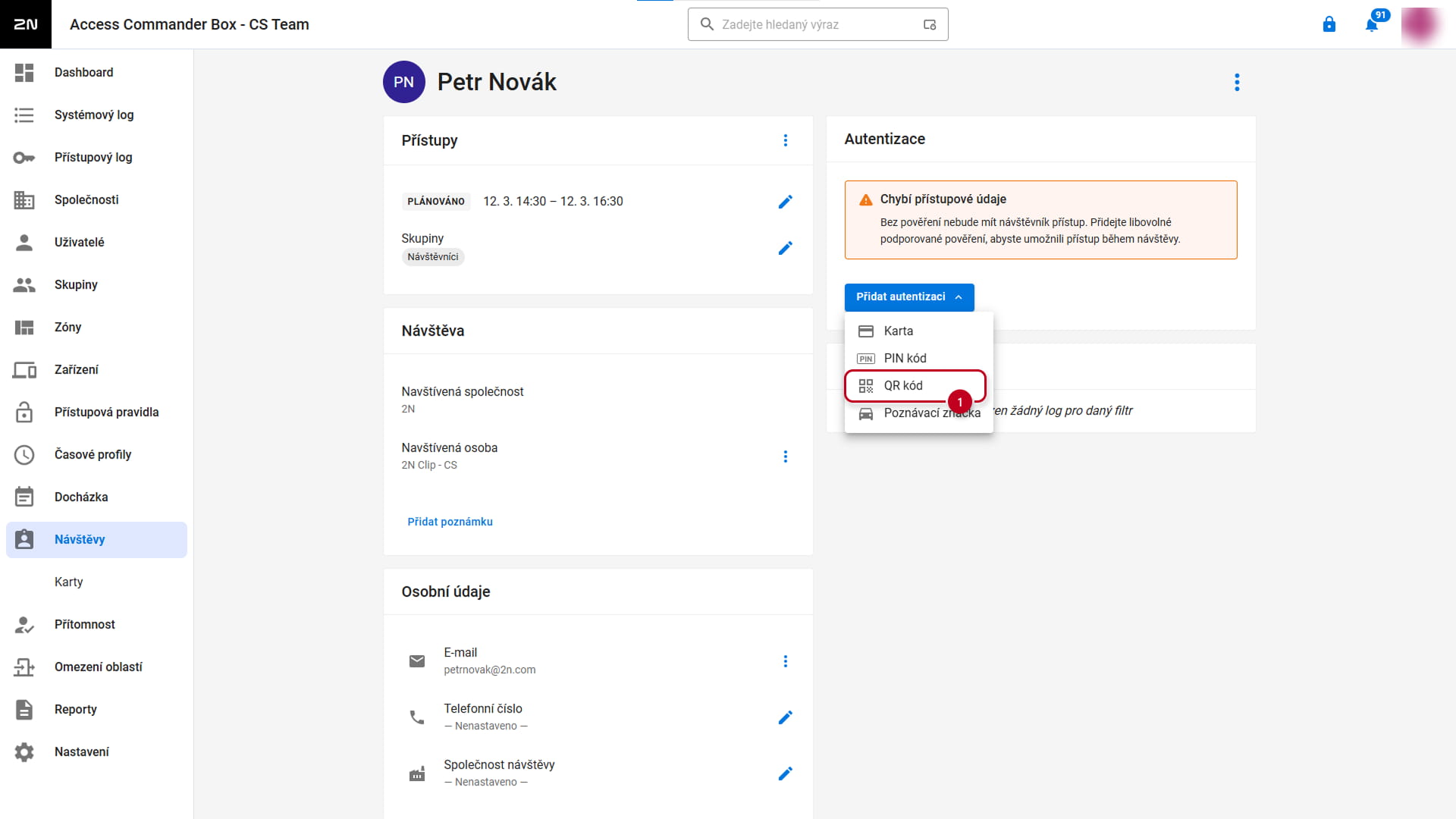1456x819 pixels.
Task: Click the Přítomnost person-check icon
Action: (x=24, y=625)
